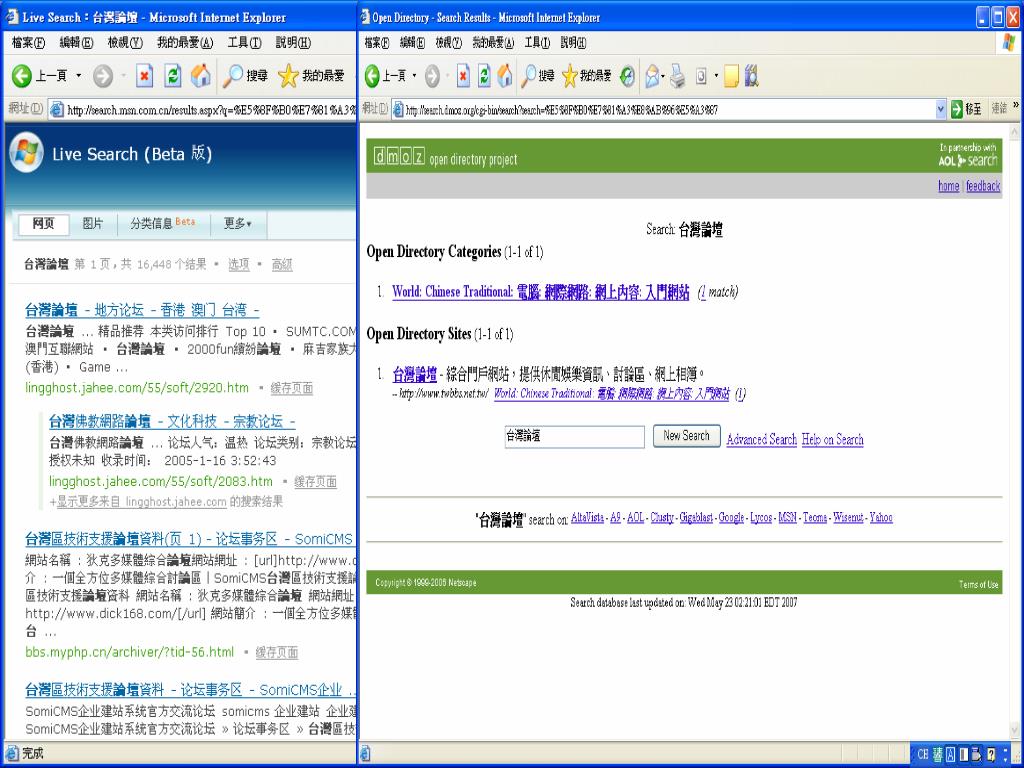
Task: Open 我的最愛 favorites star in Open Directory toolbar
Action: click(x=586, y=76)
